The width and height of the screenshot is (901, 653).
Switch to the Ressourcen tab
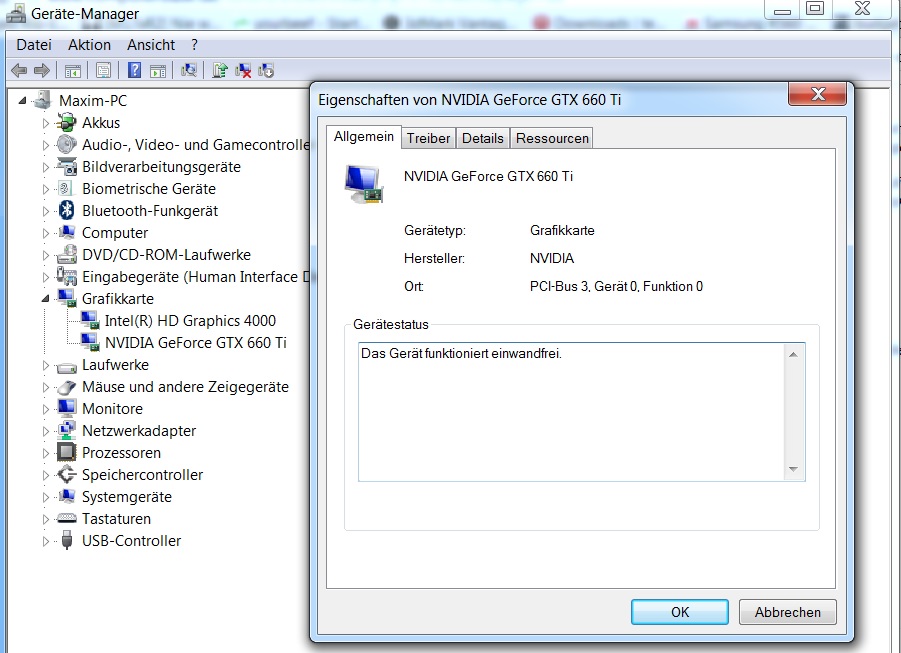(x=552, y=139)
